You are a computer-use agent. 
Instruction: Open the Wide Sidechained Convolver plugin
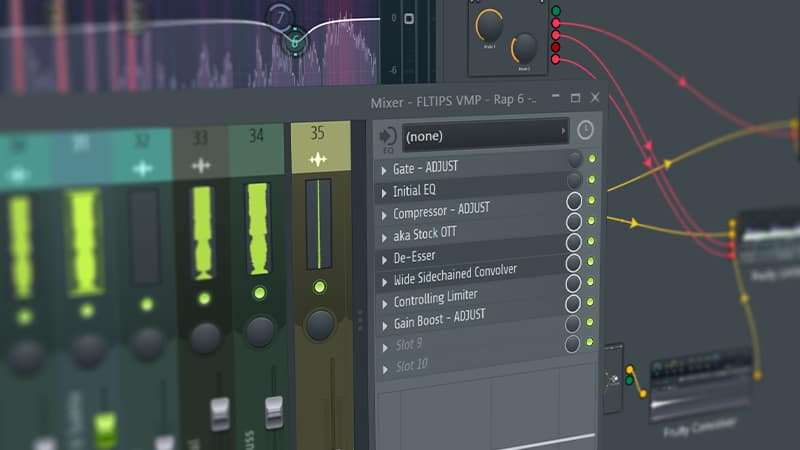pyautogui.click(x=456, y=275)
